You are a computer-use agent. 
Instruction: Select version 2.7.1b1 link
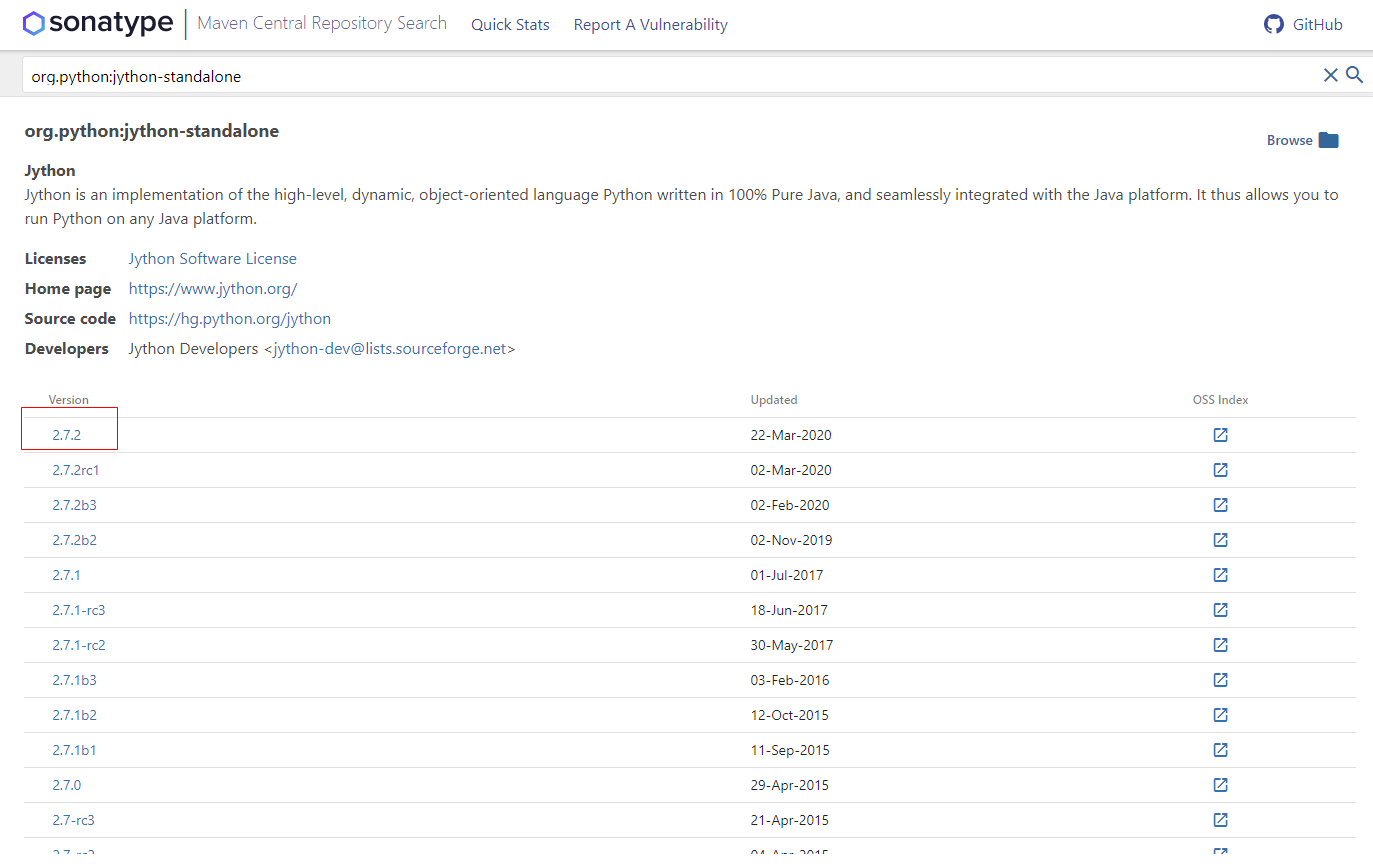tap(74, 750)
